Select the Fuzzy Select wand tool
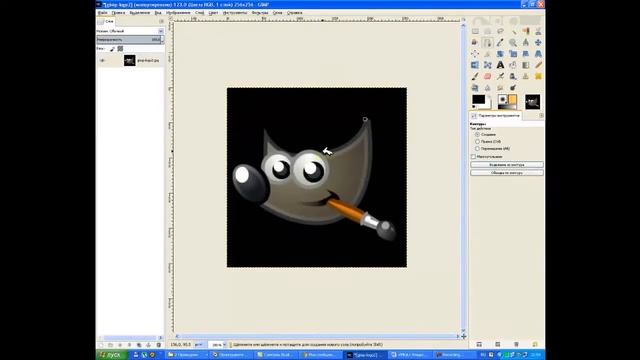 (x=513, y=31)
